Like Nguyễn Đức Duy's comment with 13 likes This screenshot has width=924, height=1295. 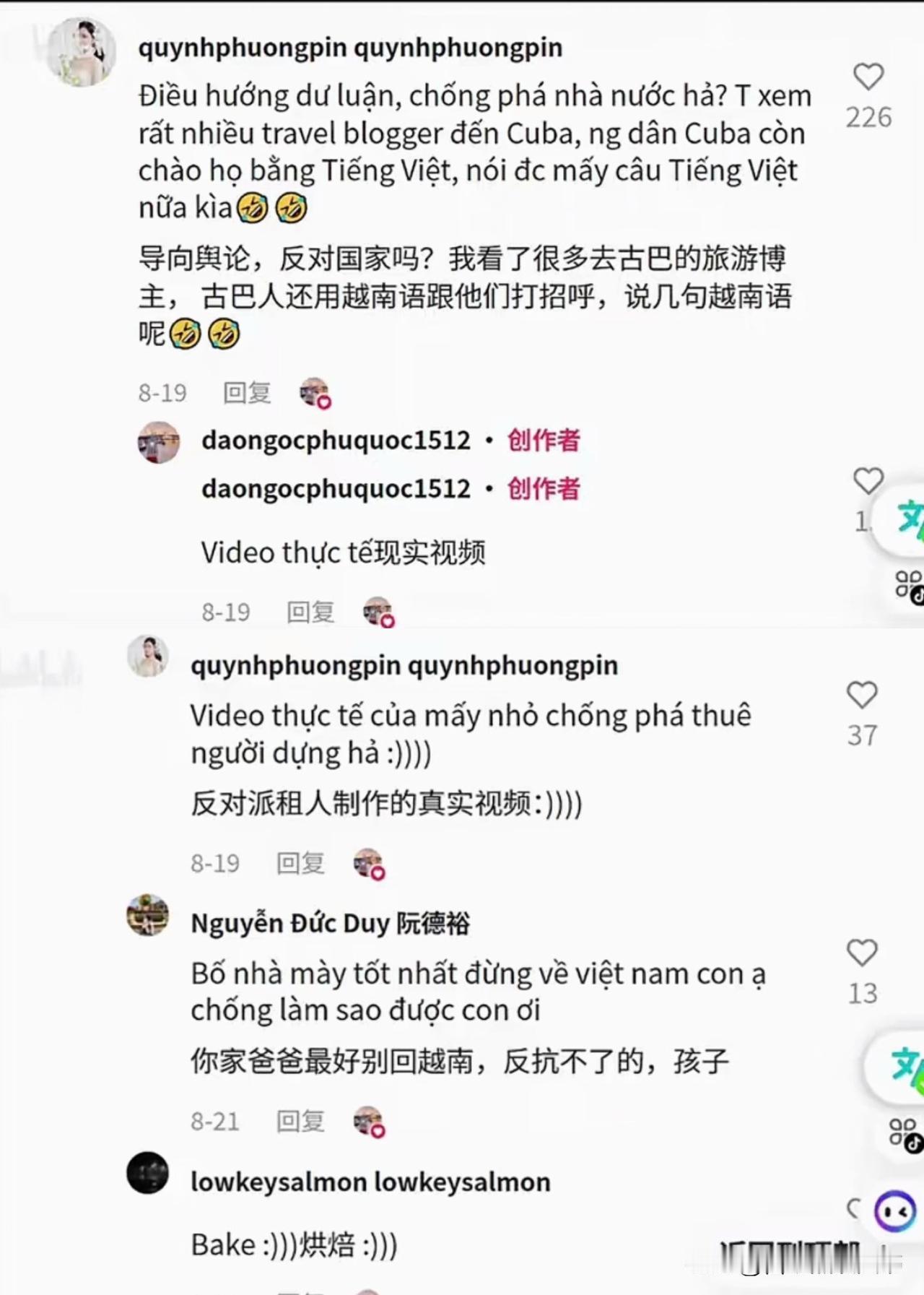(862, 953)
